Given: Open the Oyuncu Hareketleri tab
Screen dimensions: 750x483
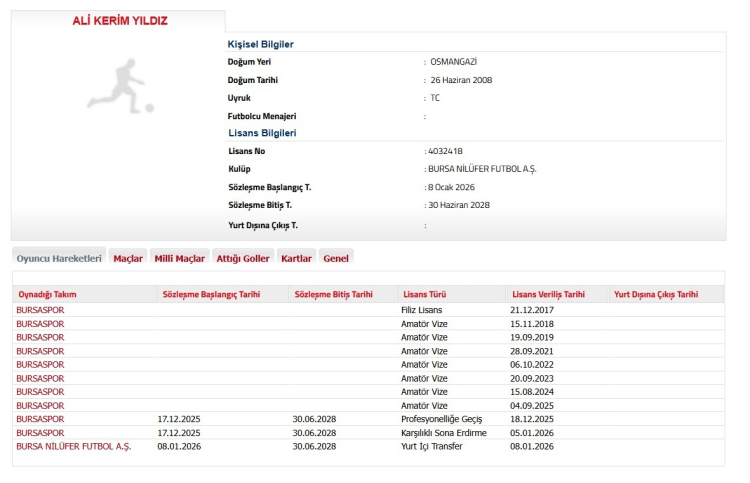Looking at the screenshot, I should 59,258.
